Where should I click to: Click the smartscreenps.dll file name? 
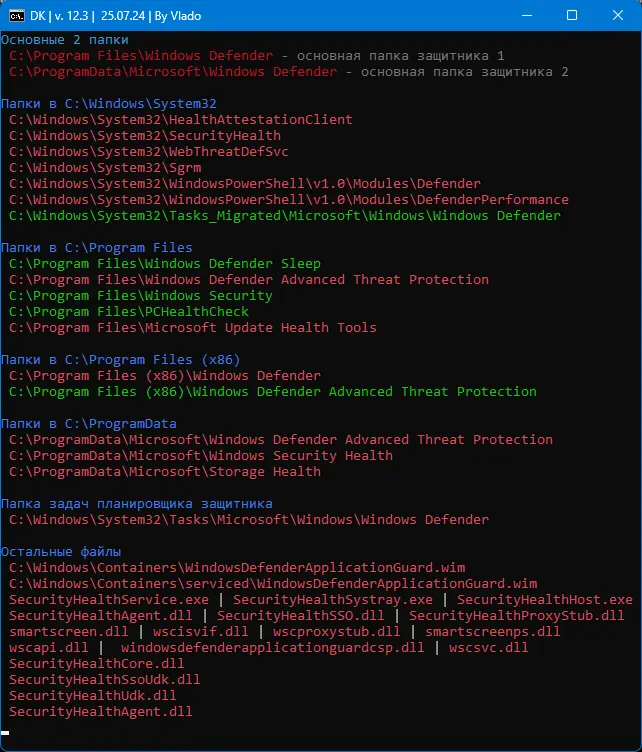click(493, 632)
